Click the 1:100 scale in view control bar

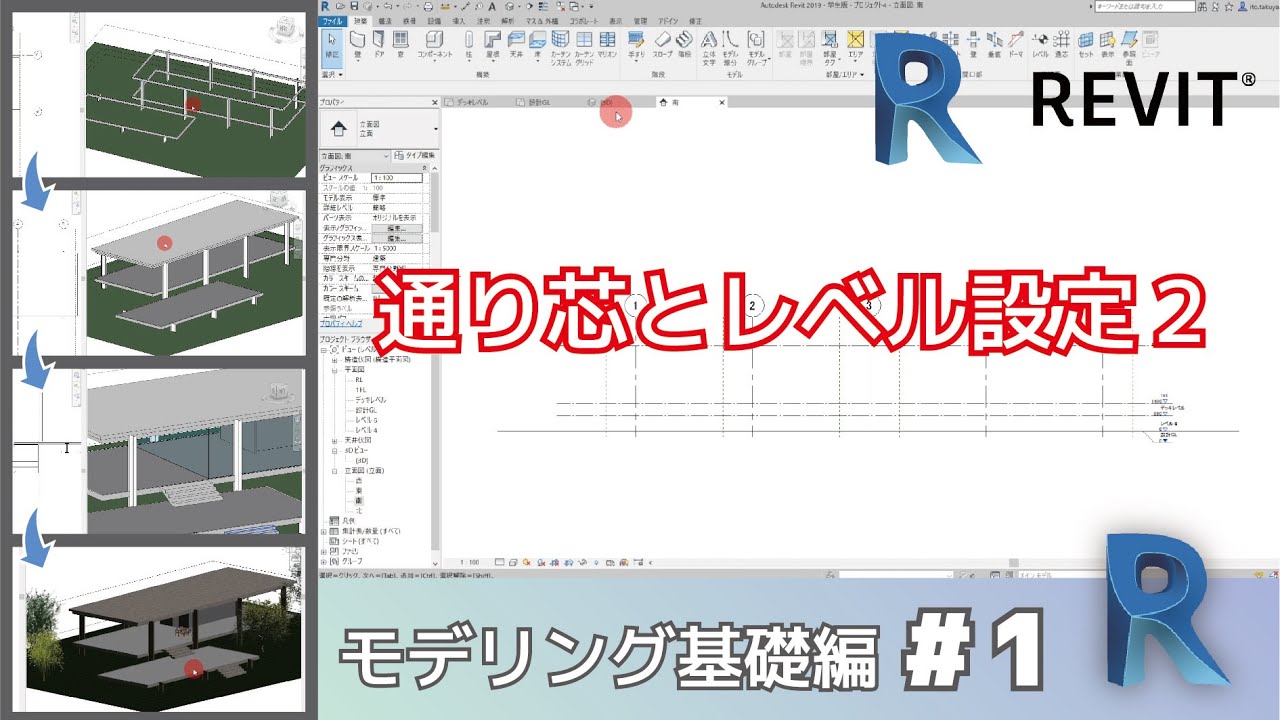(x=469, y=563)
